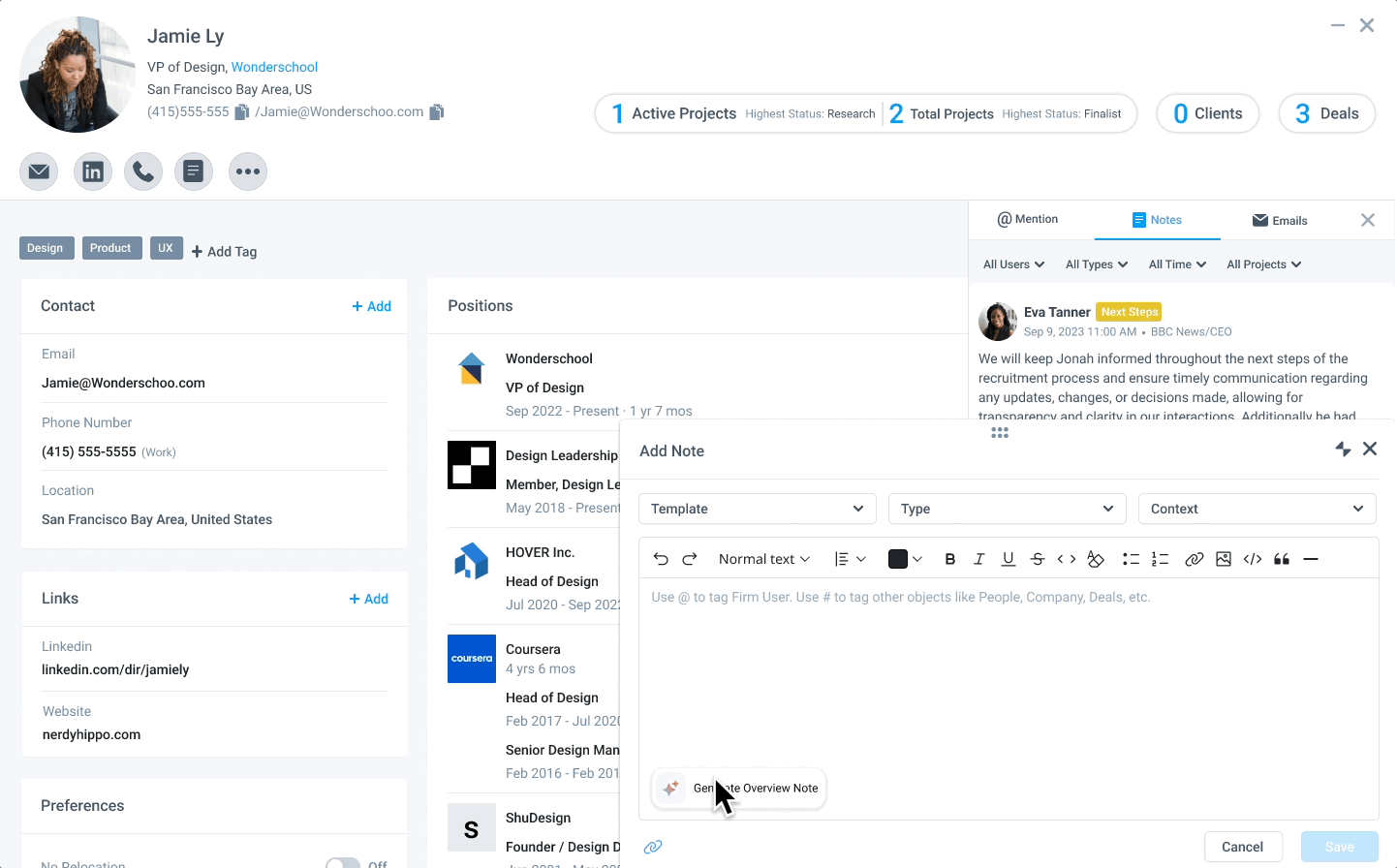
Task: Click the Product tag
Action: 110,248
